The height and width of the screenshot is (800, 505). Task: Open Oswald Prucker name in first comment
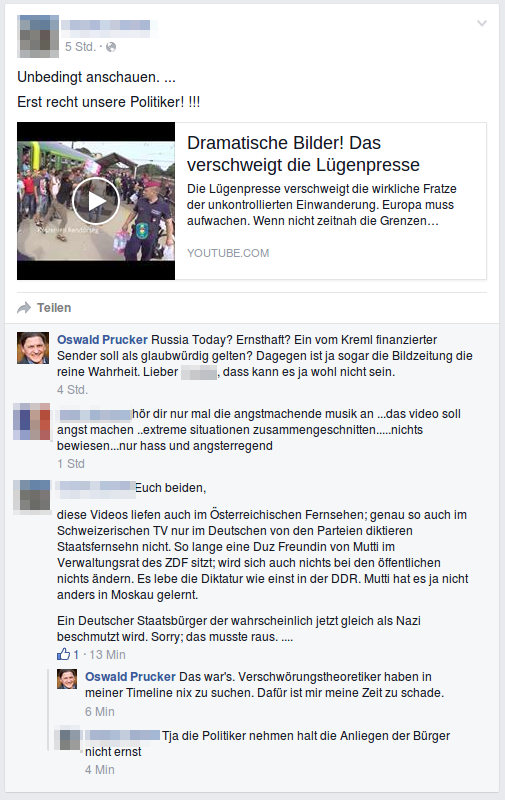[102, 340]
